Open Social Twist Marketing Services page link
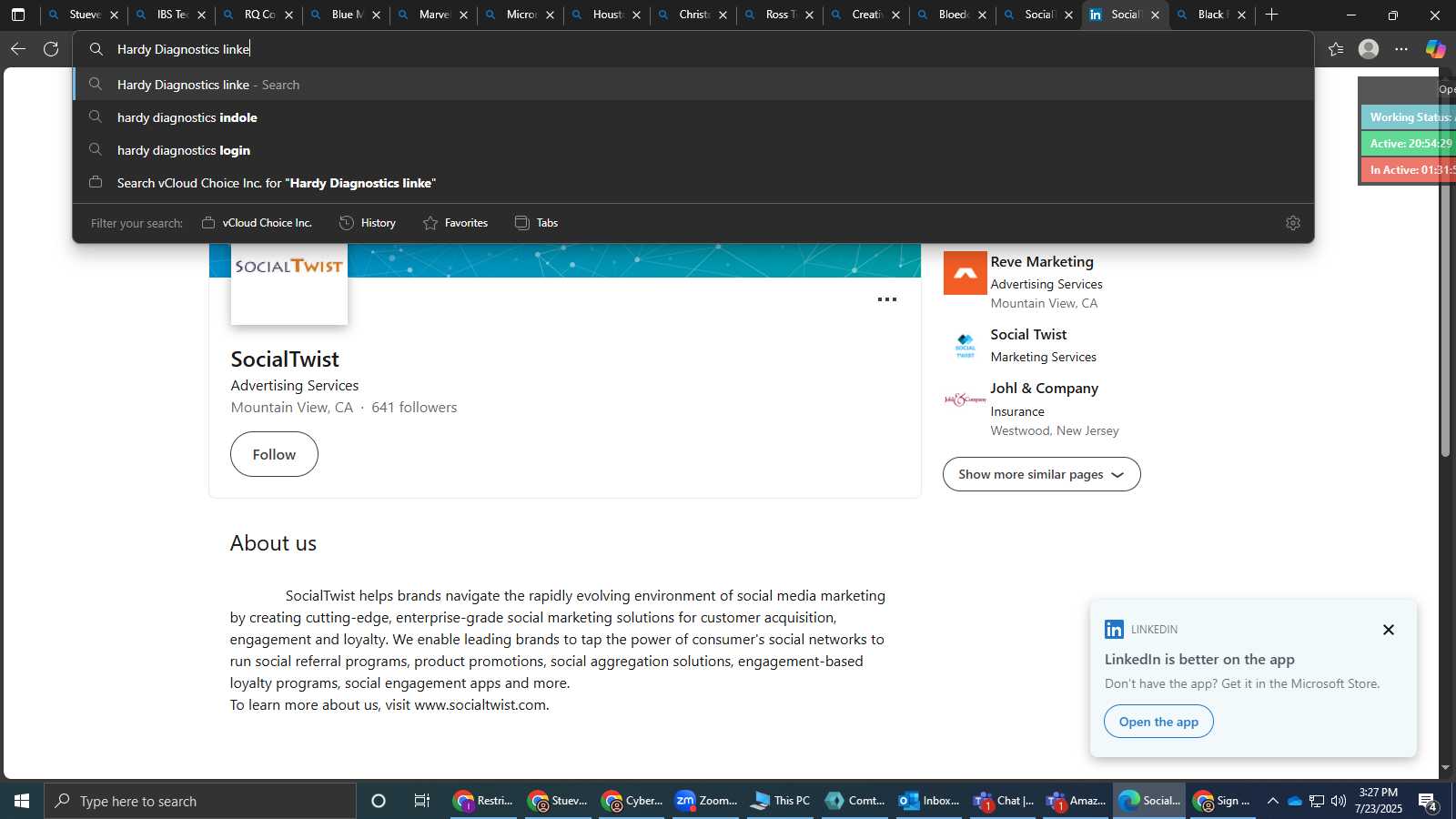This screenshot has width=1456, height=819. click(1028, 335)
